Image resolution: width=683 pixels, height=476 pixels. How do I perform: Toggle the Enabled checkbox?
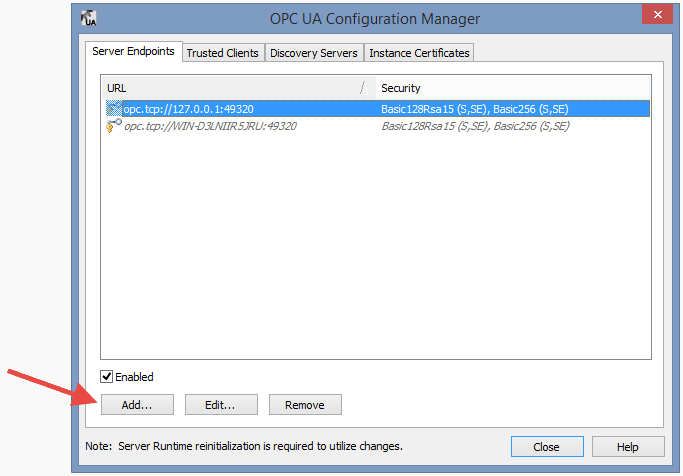click(107, 376)
